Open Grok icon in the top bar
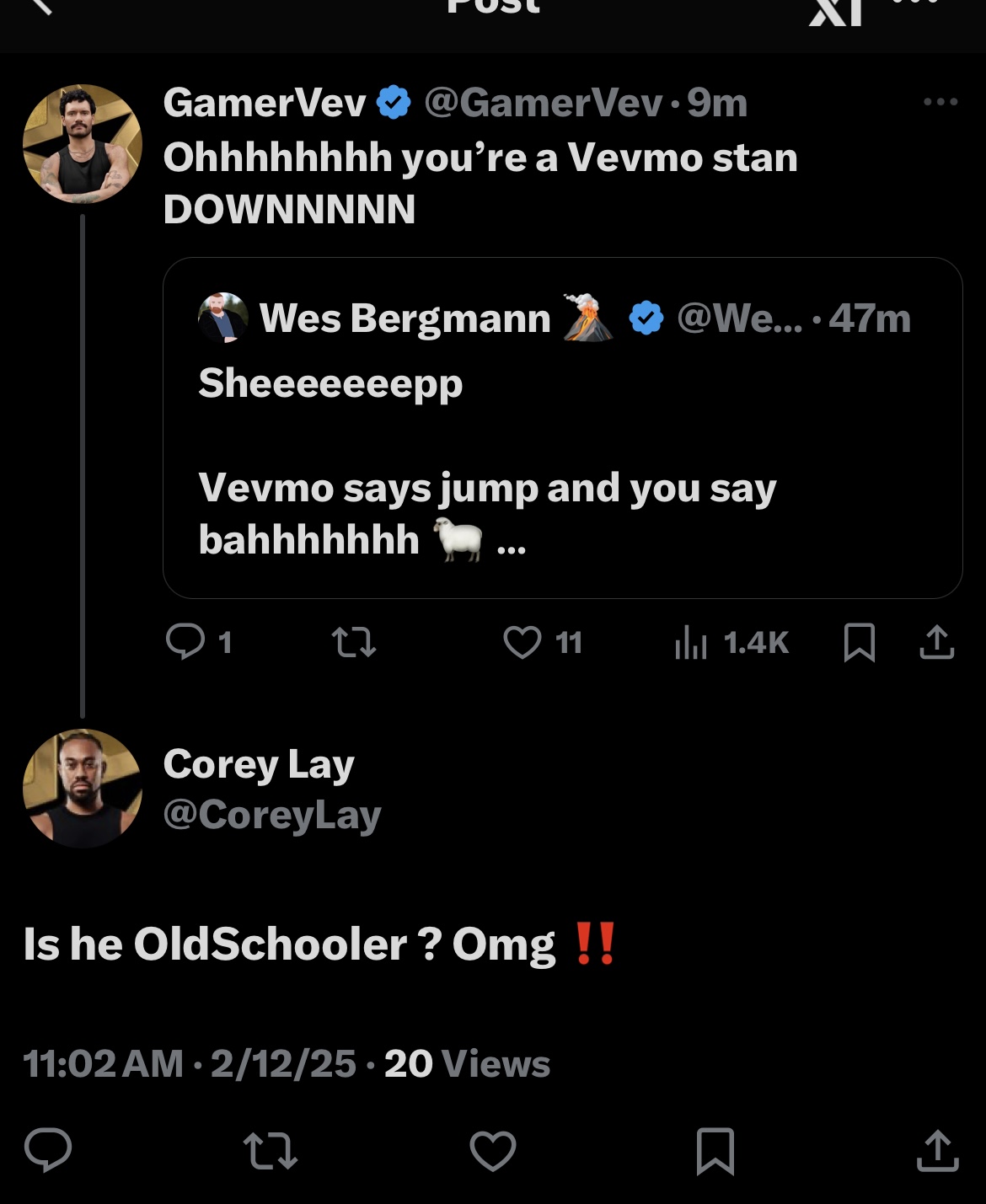 (836, 12)
